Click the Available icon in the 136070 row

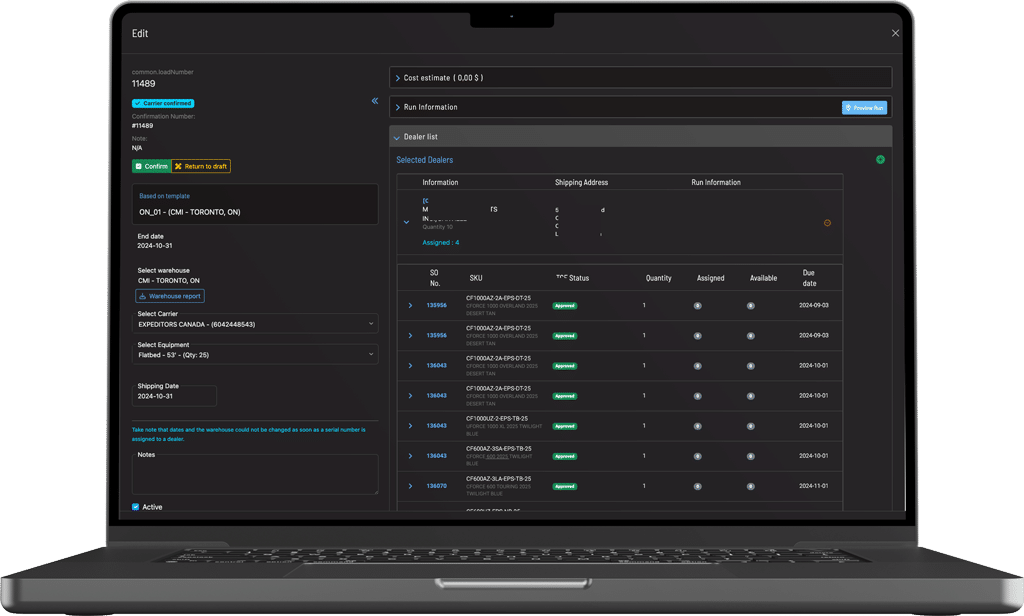point(750,486)
